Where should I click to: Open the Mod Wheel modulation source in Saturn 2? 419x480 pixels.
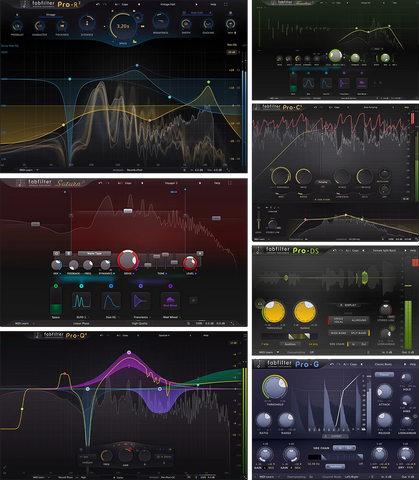(170, 301)
